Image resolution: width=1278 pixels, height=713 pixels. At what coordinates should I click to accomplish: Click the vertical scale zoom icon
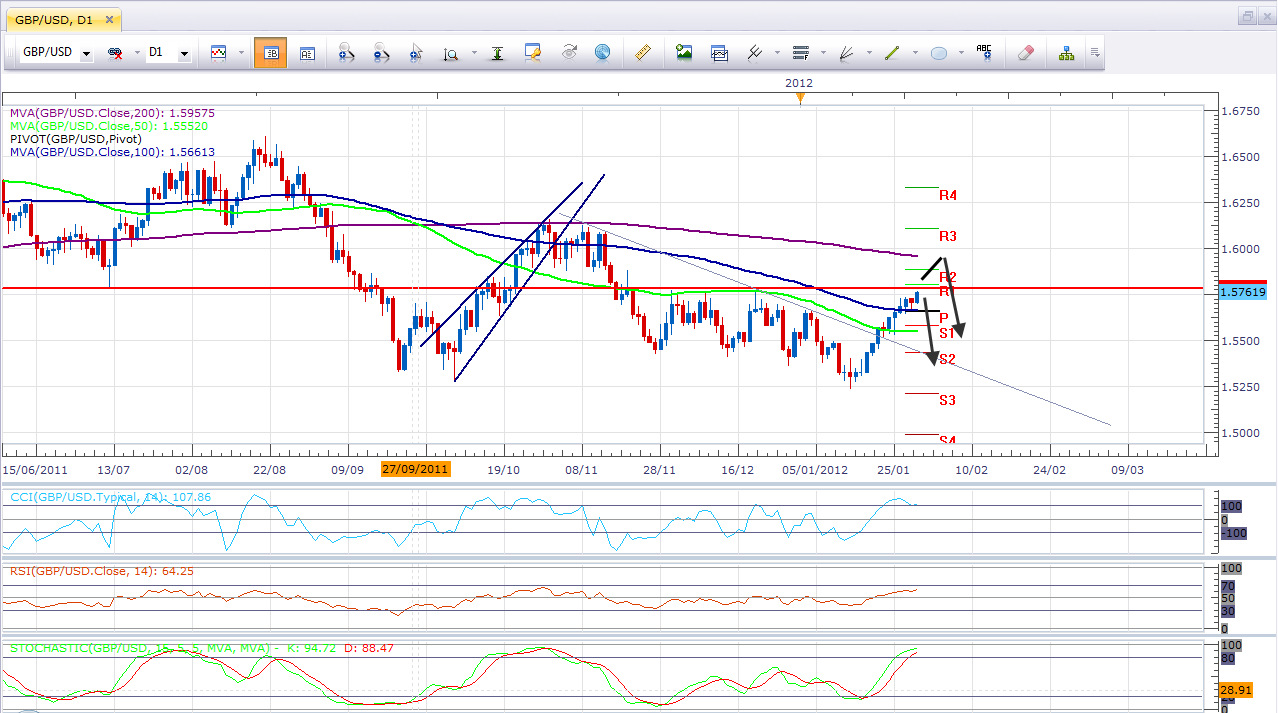point(450,53)
